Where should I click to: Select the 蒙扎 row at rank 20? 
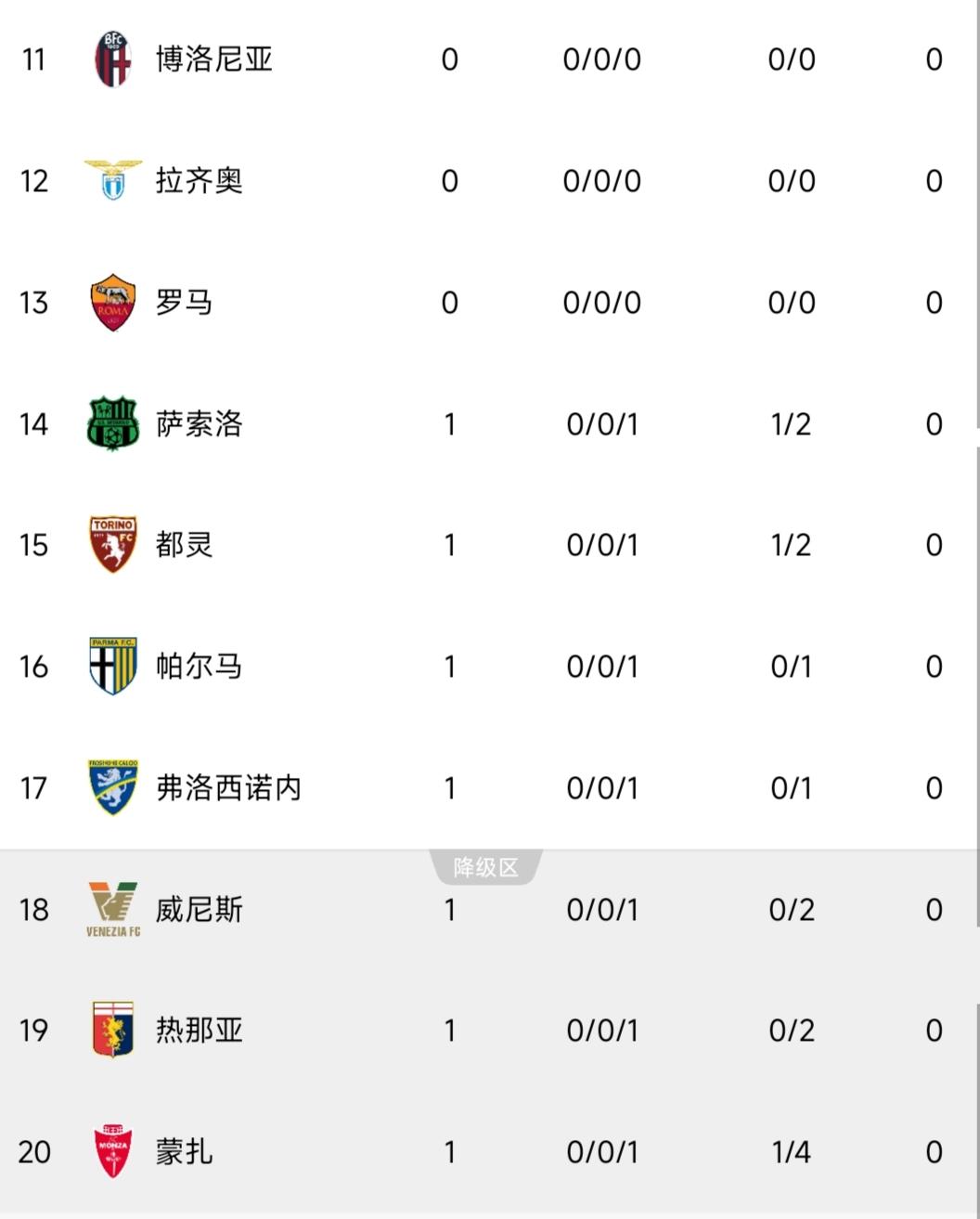click(490, 1151)
